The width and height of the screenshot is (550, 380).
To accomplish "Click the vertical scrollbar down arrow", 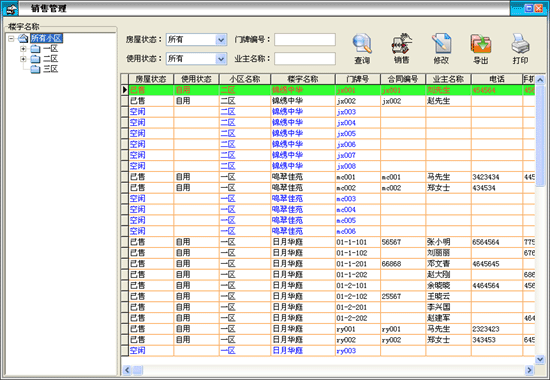I will pos(540,359).
